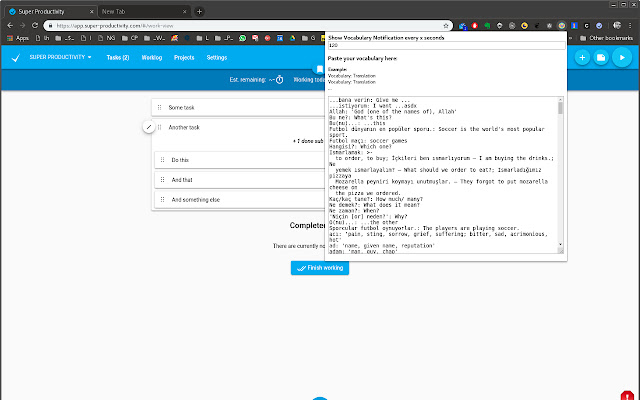This screenshot has width=640, height=400.
Task: Click drag handle of Some task
Action: click(160, 107)
